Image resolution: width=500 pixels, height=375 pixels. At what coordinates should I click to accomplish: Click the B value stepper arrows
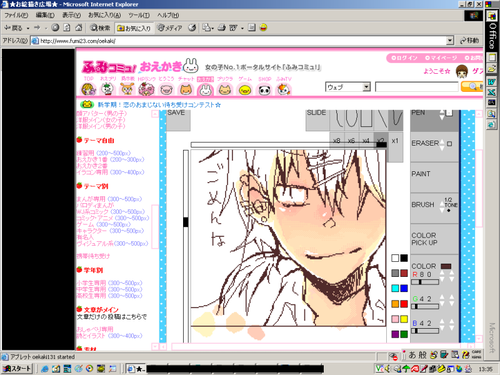pos(447,324)
